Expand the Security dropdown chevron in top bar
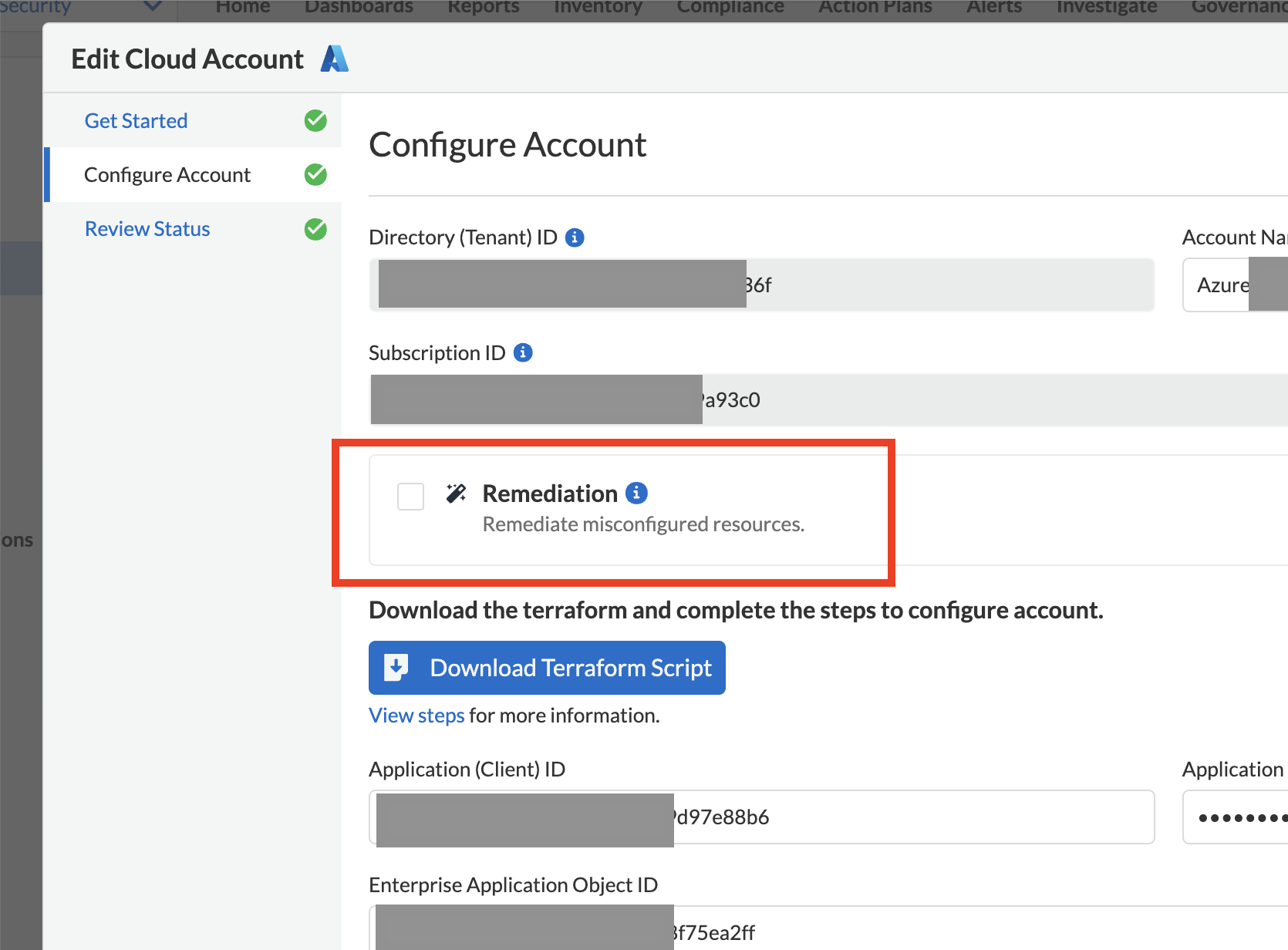This screenshot has height=950, width=1288. click(153, 7)
